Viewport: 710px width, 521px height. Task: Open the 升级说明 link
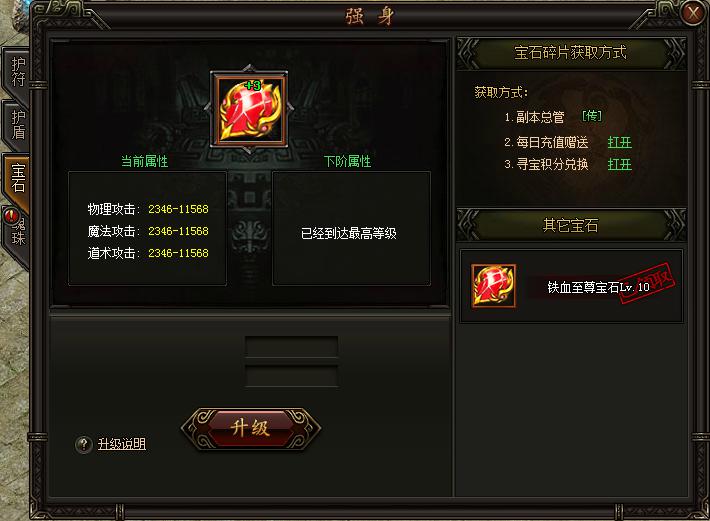point(122,444)
